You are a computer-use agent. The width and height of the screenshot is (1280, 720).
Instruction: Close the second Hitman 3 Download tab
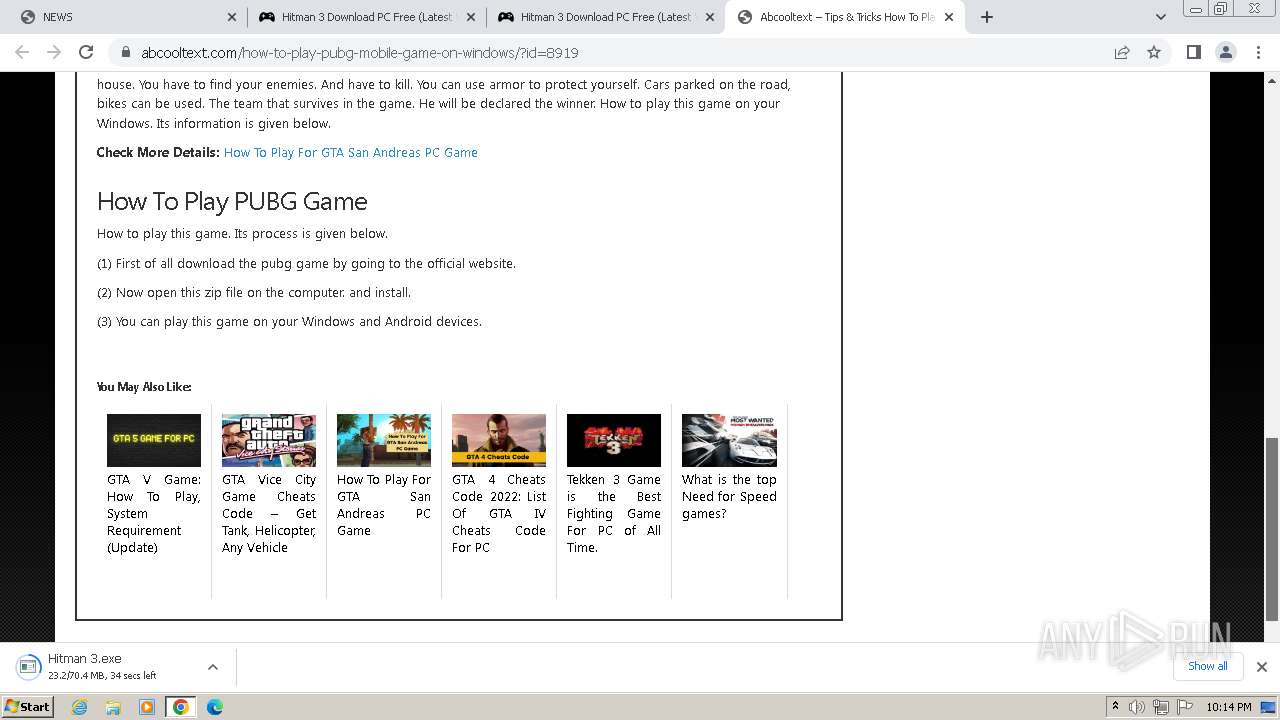pyautogui.click(x=710, y=17)
